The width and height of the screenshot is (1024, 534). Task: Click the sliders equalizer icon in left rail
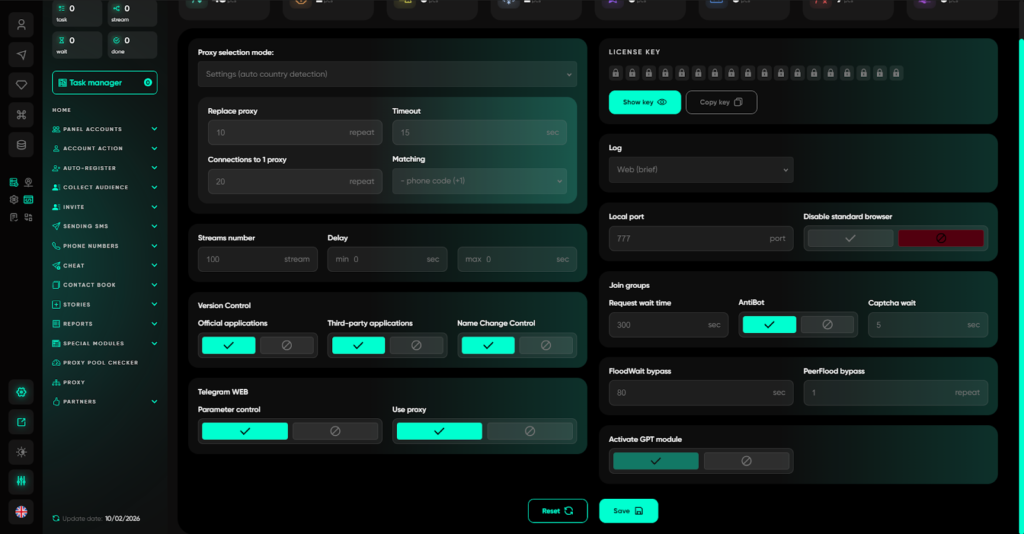[21, 481]
